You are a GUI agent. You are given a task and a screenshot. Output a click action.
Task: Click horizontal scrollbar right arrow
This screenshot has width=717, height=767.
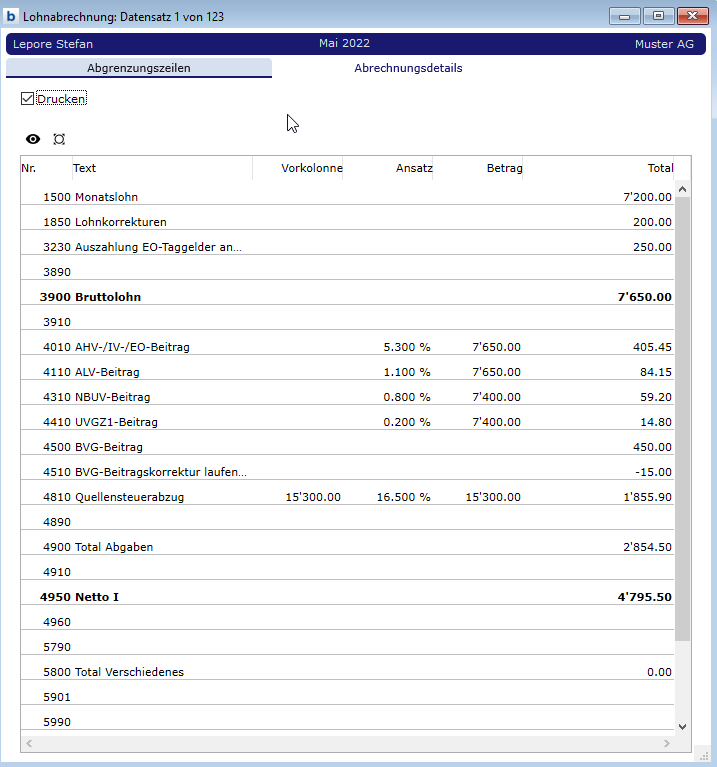coord(667,744)
